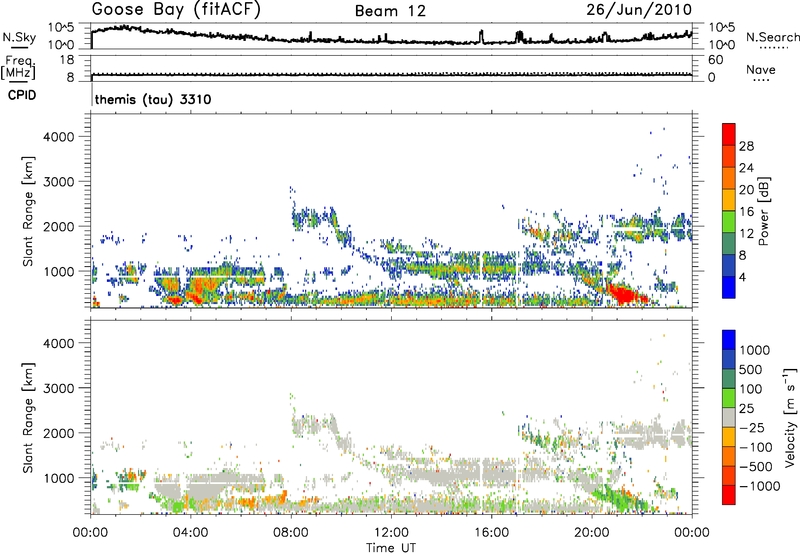This screenshot has width=800, height=554.
Task: Click the '-25' label on Velocity colorbar
Action: pos(753,428)
